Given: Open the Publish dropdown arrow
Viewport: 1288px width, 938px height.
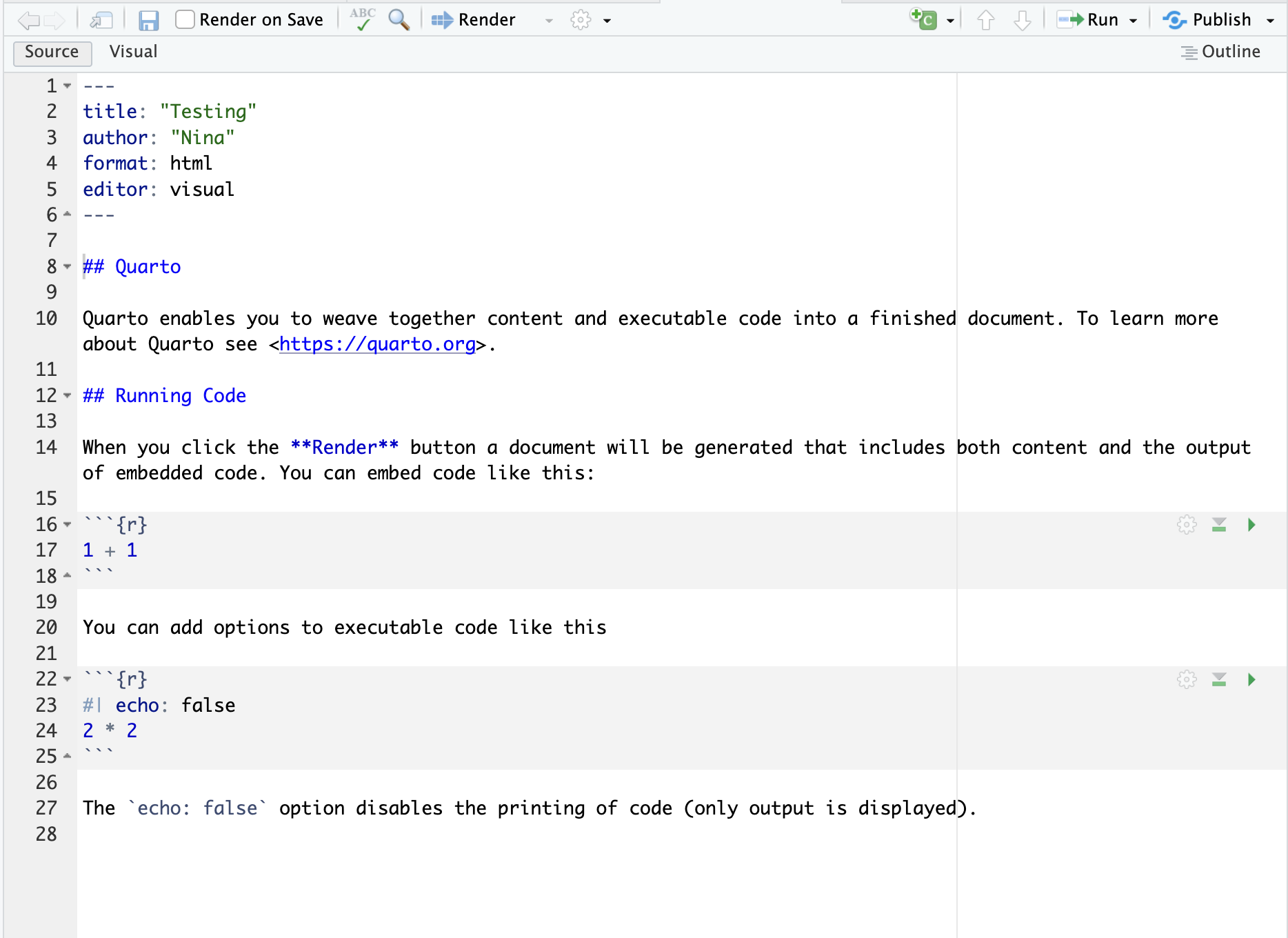Looking at the screenshot, I should [1270, 21].
